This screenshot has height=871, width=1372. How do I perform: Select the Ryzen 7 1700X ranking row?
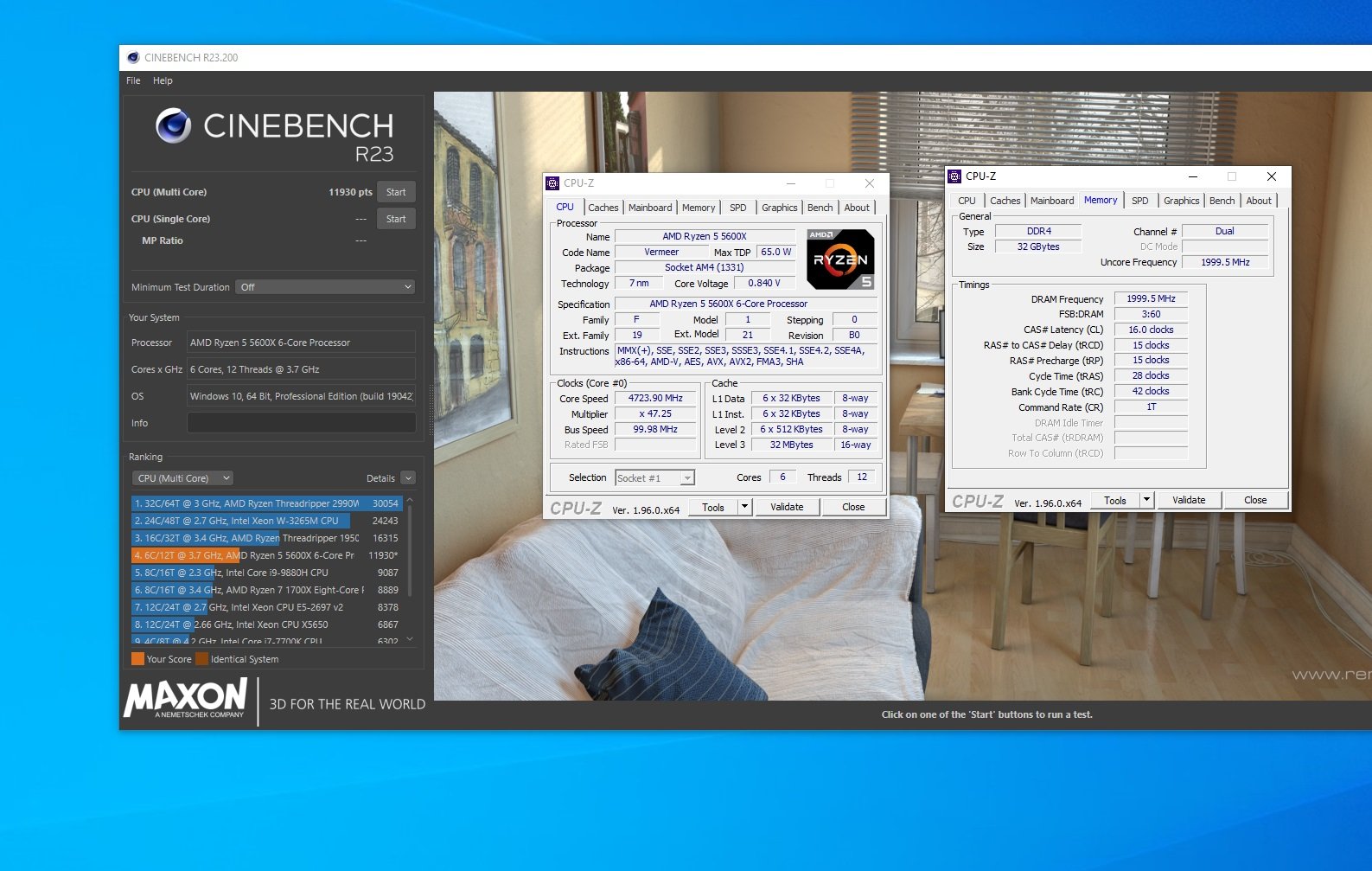(266, 590)
